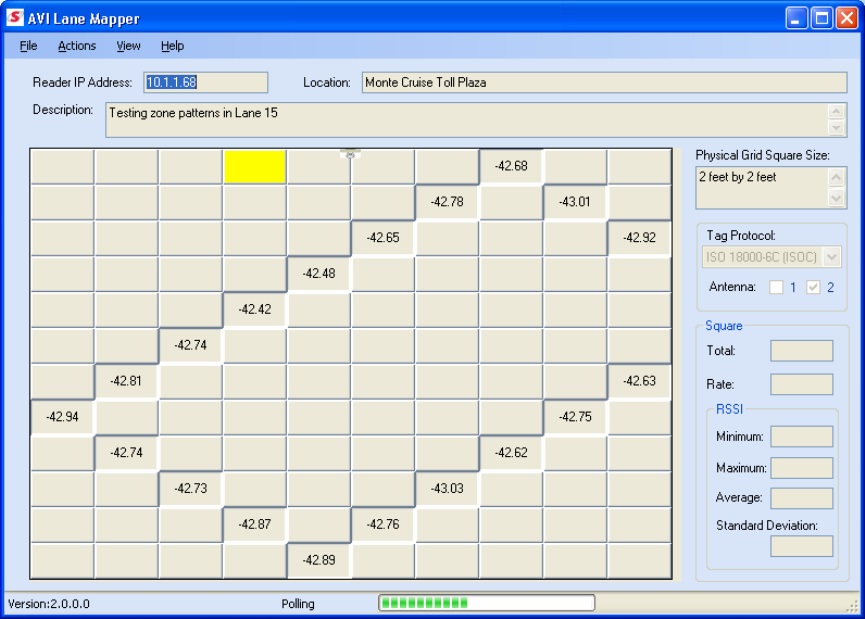Open the Help menu
This screenshot has height=619, width=865.
[172, 46]
